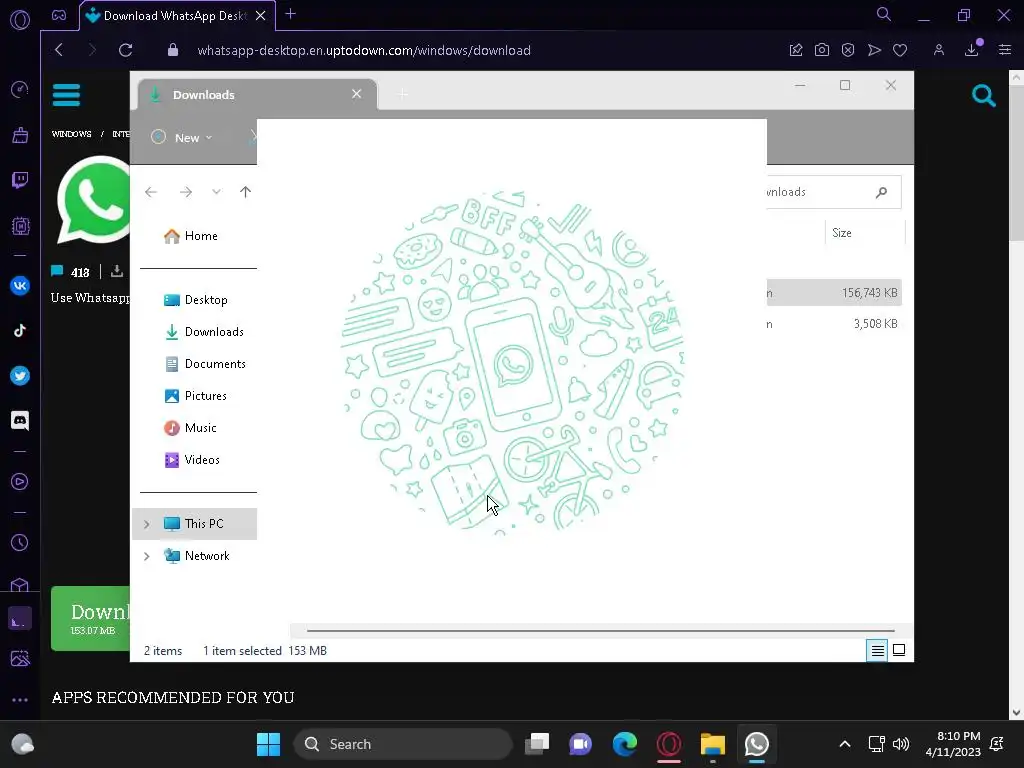Select Downloads in navigation pane

tap(204, 332)
